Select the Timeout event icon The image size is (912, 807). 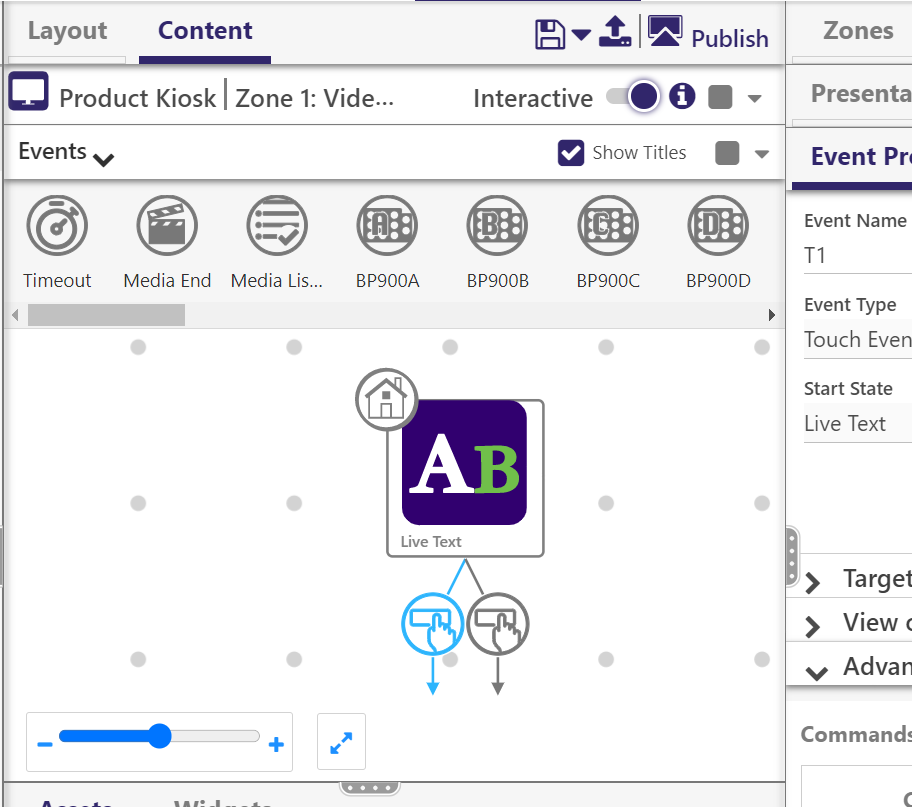57,226
